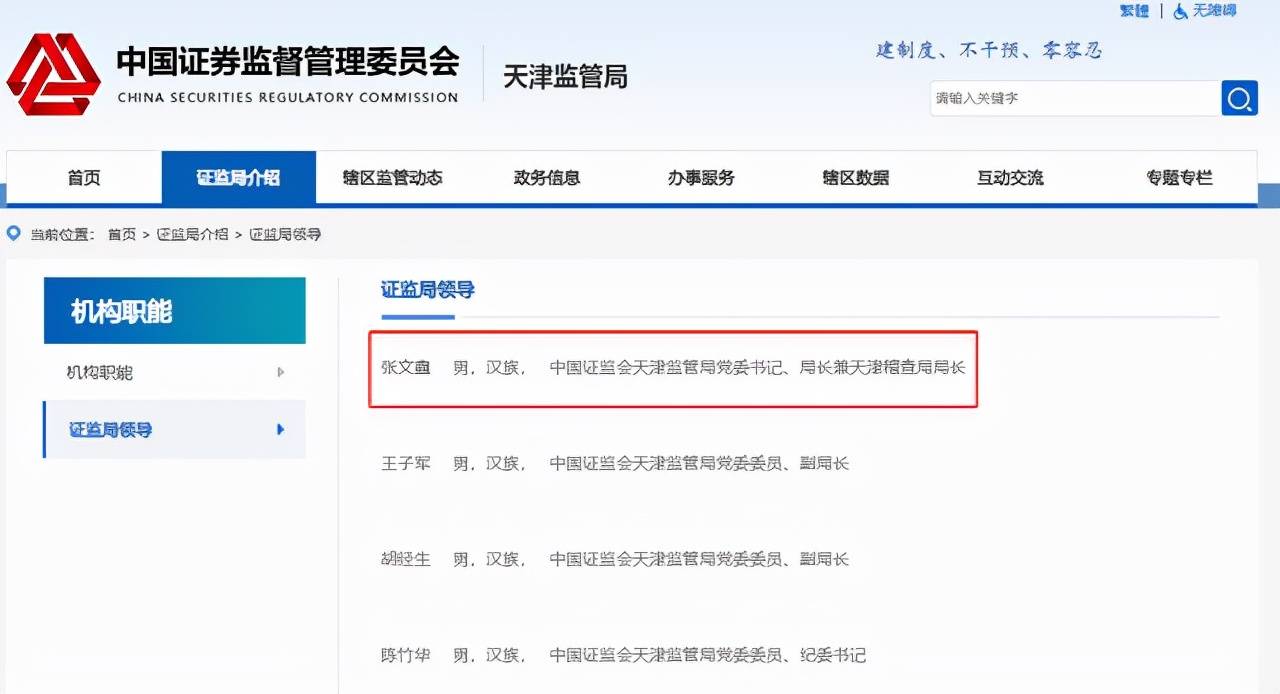Click the search keyword input field
Image resolution: width=1280 pixels, height=694 pixels.
pos(1075,98)
